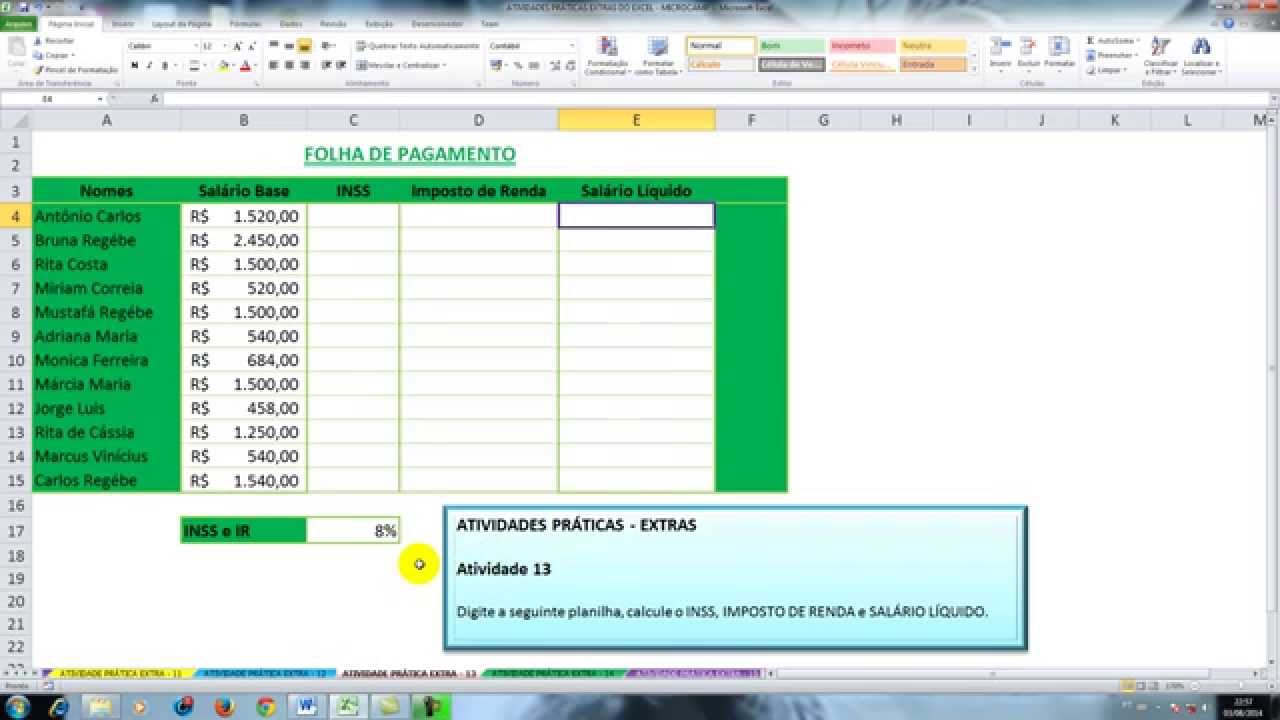The image size is (1280, 720).
Task: Click the Formatação Condicional icon
Action: point(606,47)
